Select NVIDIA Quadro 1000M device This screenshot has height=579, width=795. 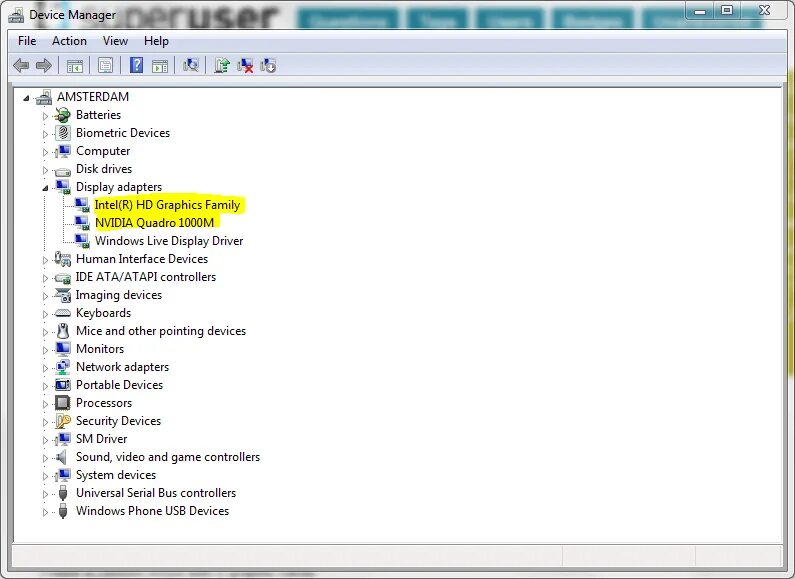[155, 223]
